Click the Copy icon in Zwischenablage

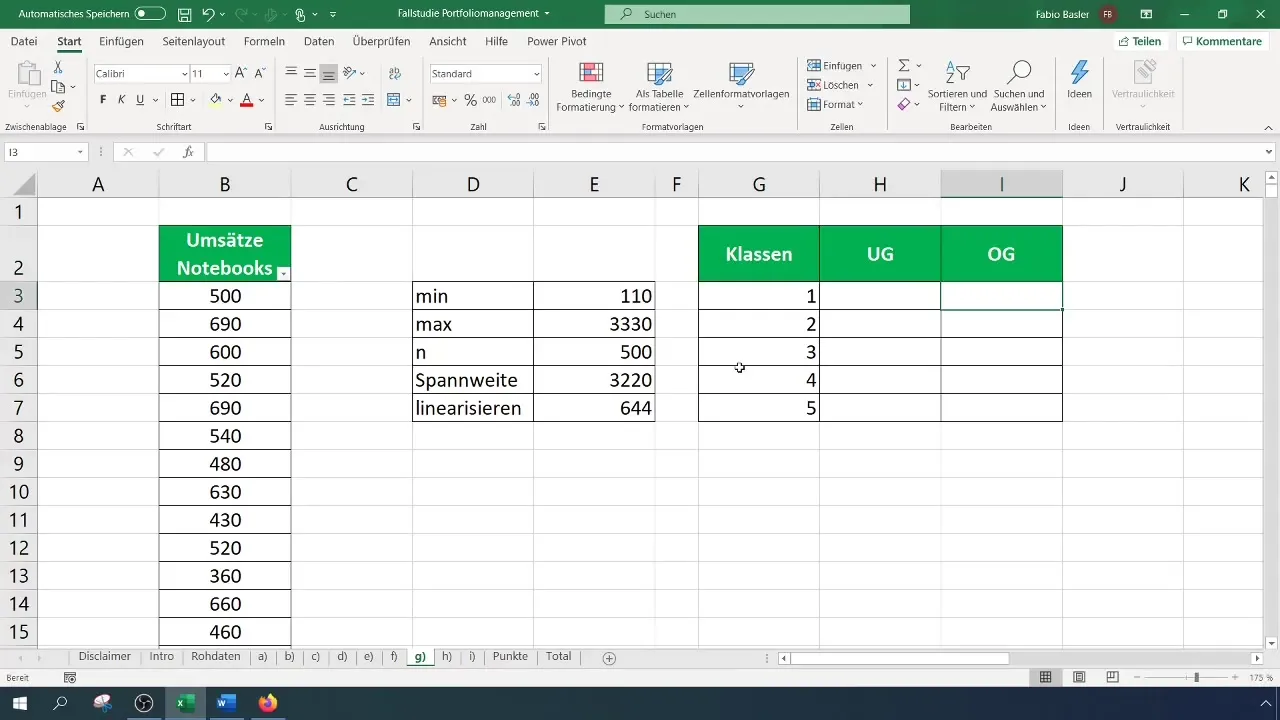point(58,87)
